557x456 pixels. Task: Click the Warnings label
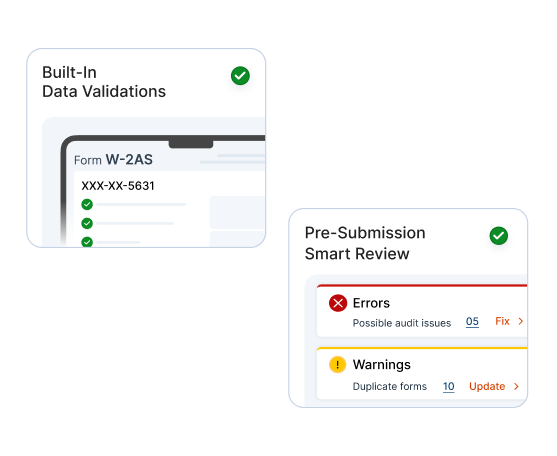click(382, 365)
